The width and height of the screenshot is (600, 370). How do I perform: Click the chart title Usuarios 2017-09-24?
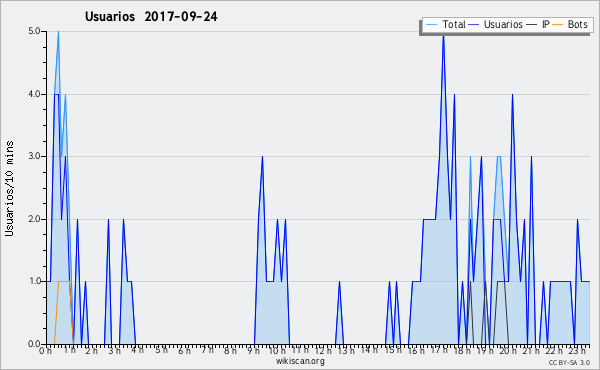pos(151,16)
